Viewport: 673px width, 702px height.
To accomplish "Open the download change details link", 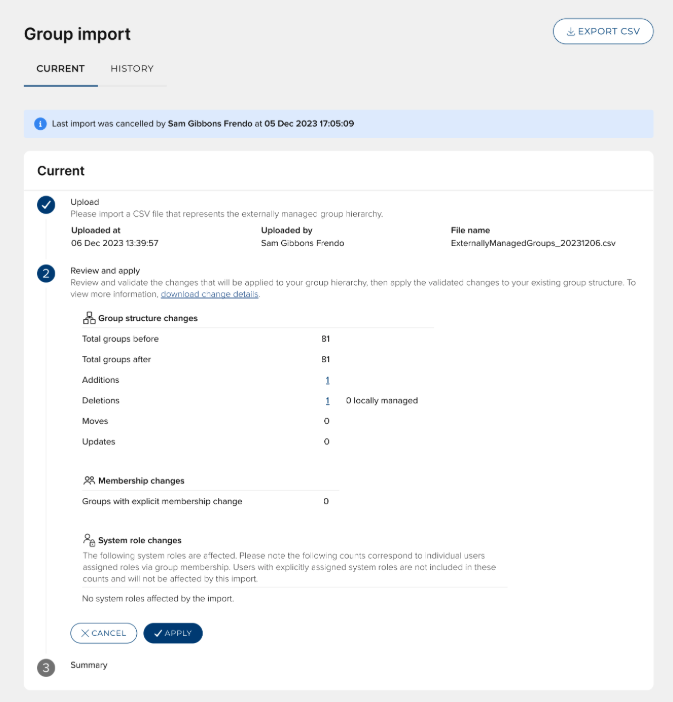I will [x=209, y=294].
